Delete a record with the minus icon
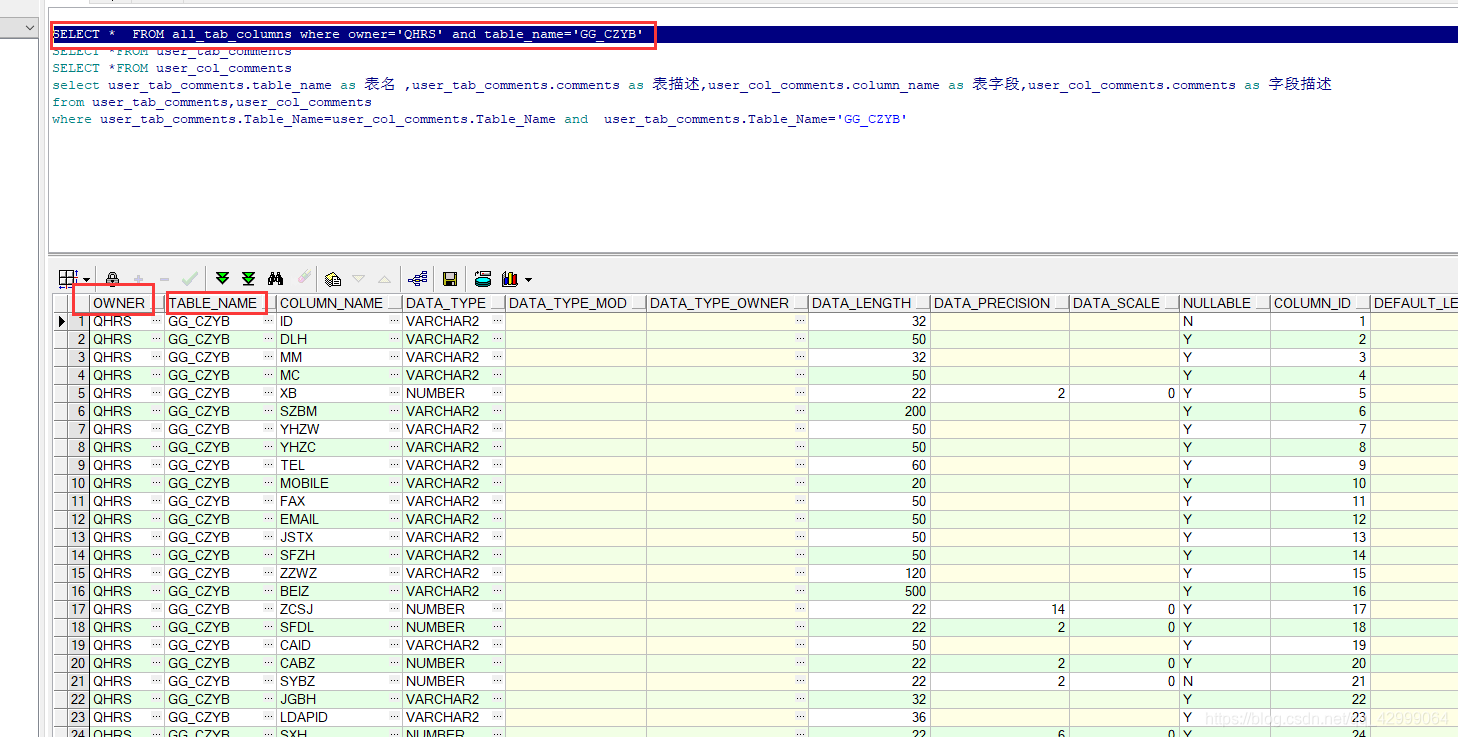 tap(165, 278)
